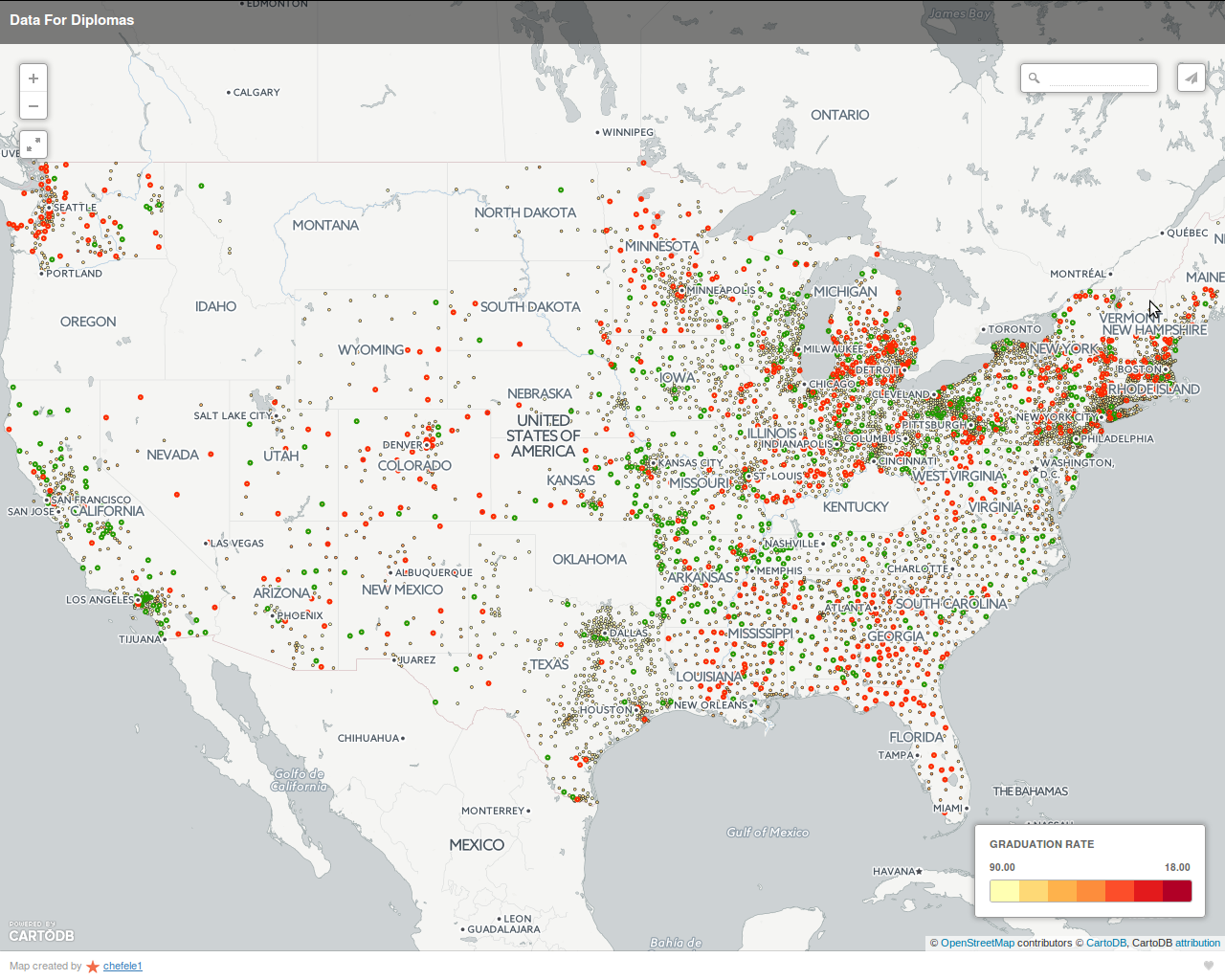
Task: Click the 18.00 legend value
Action: point(1177,868)
